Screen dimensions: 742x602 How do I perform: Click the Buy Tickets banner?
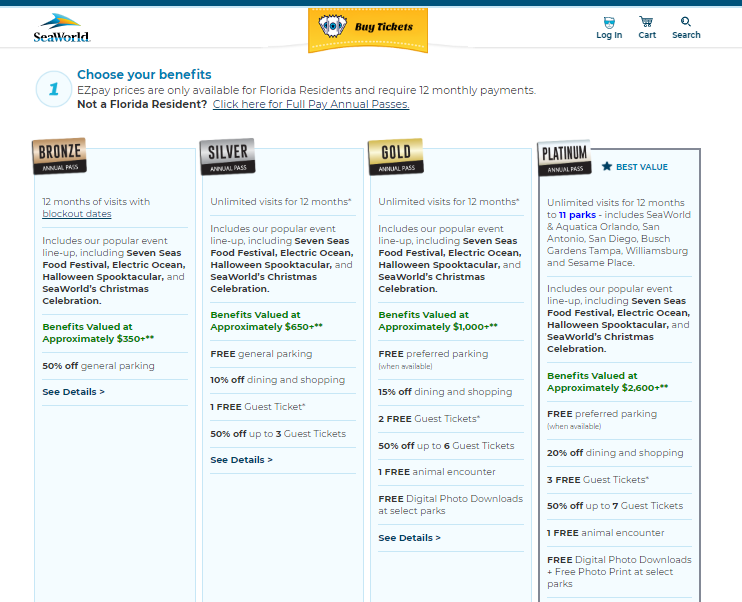point(368,29)
